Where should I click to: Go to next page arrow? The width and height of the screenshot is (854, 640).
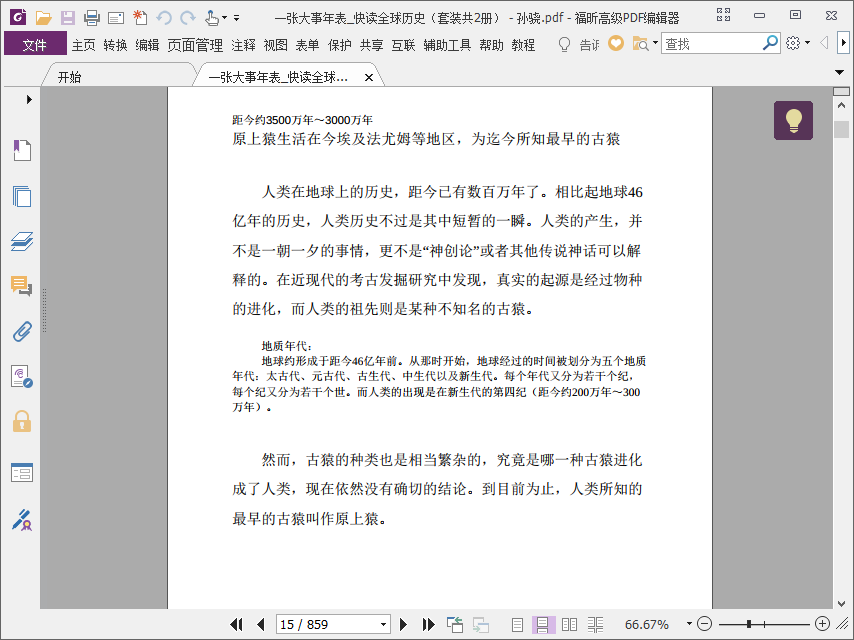pos(403,624)
